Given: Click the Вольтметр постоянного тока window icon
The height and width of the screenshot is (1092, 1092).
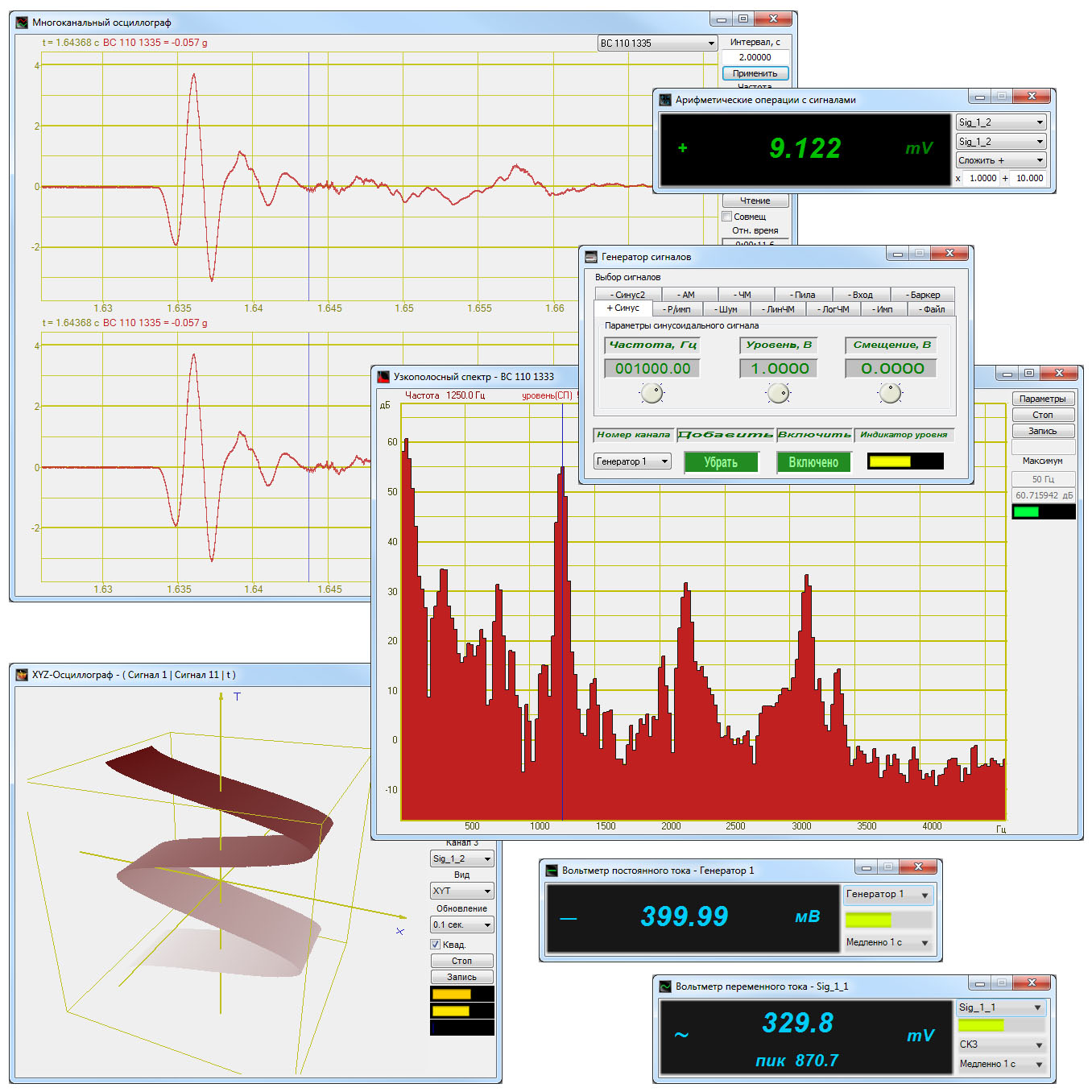Looking at the screenshot, I should pyautogui.click(x=552, y=871).
